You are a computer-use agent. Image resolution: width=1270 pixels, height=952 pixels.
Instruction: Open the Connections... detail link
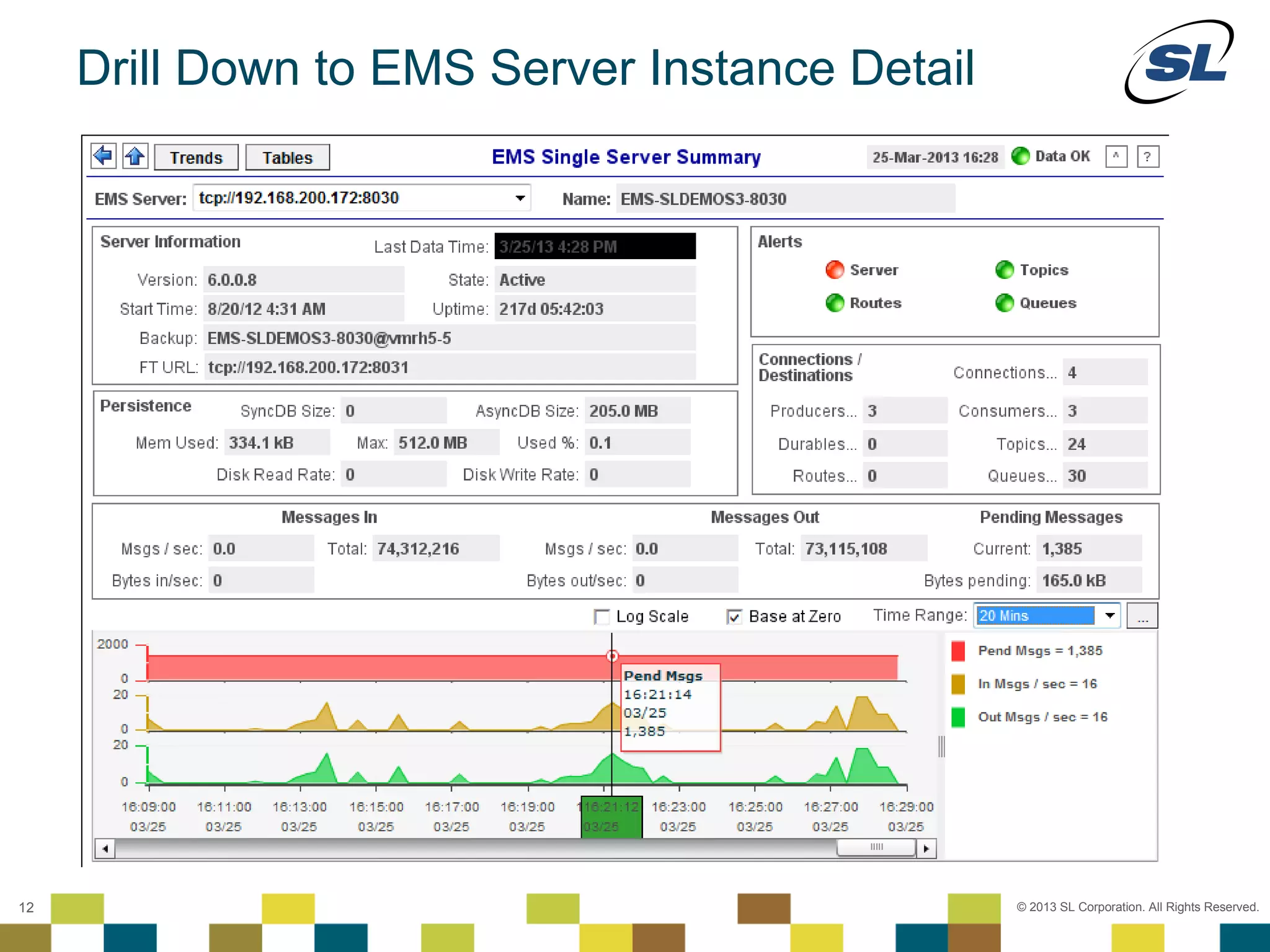point(1005,372)
